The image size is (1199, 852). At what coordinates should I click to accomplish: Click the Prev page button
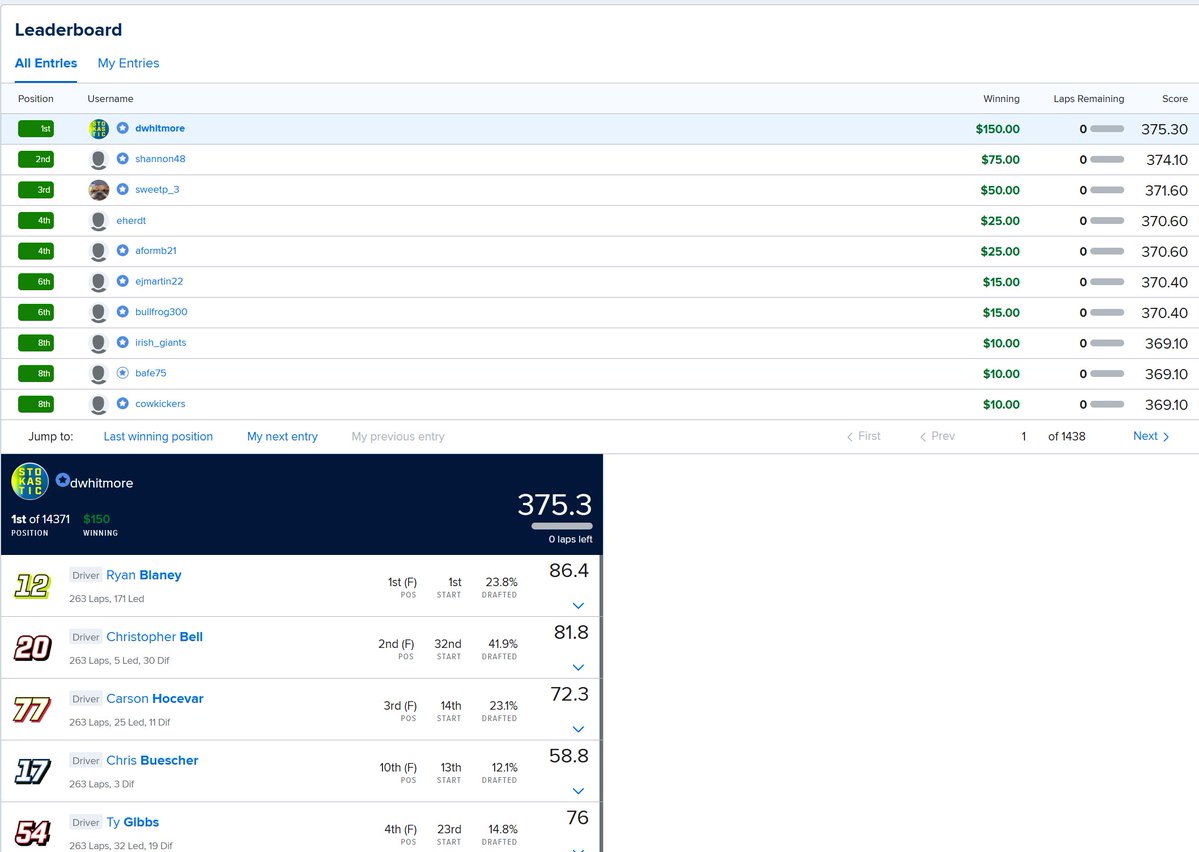coord(937,436)
